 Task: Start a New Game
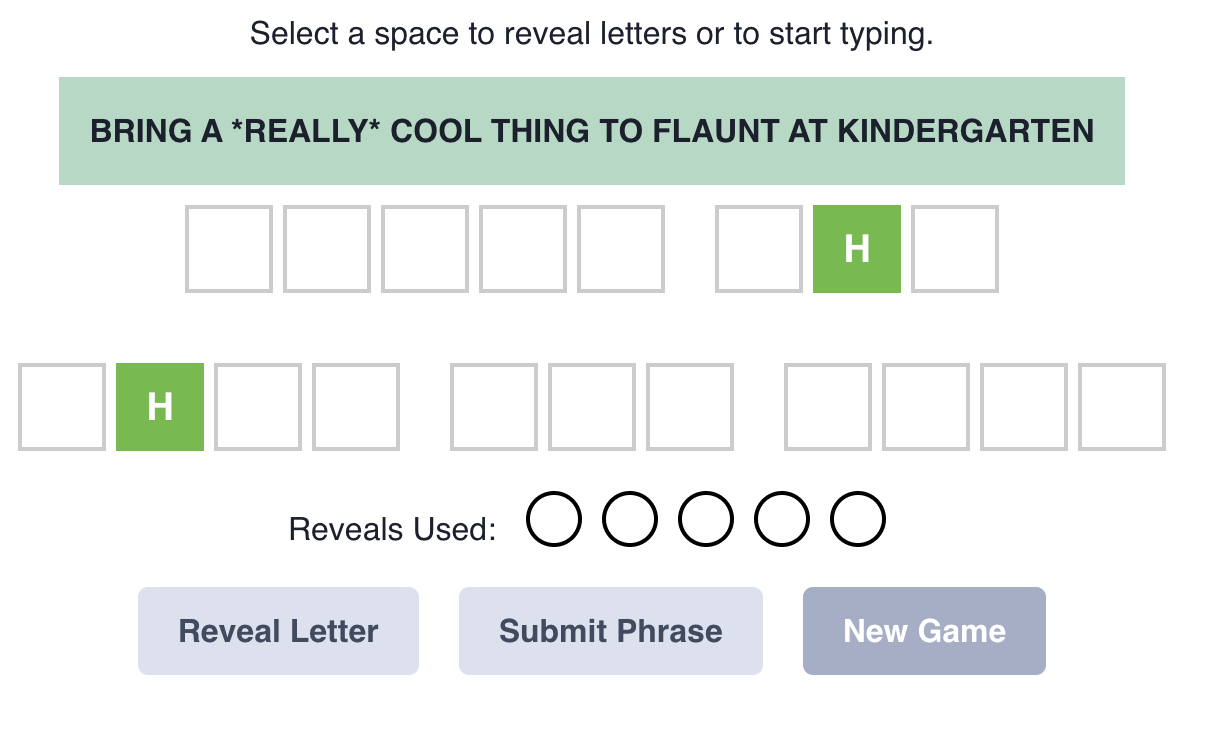pyautogui.click(x=923, y=631)
